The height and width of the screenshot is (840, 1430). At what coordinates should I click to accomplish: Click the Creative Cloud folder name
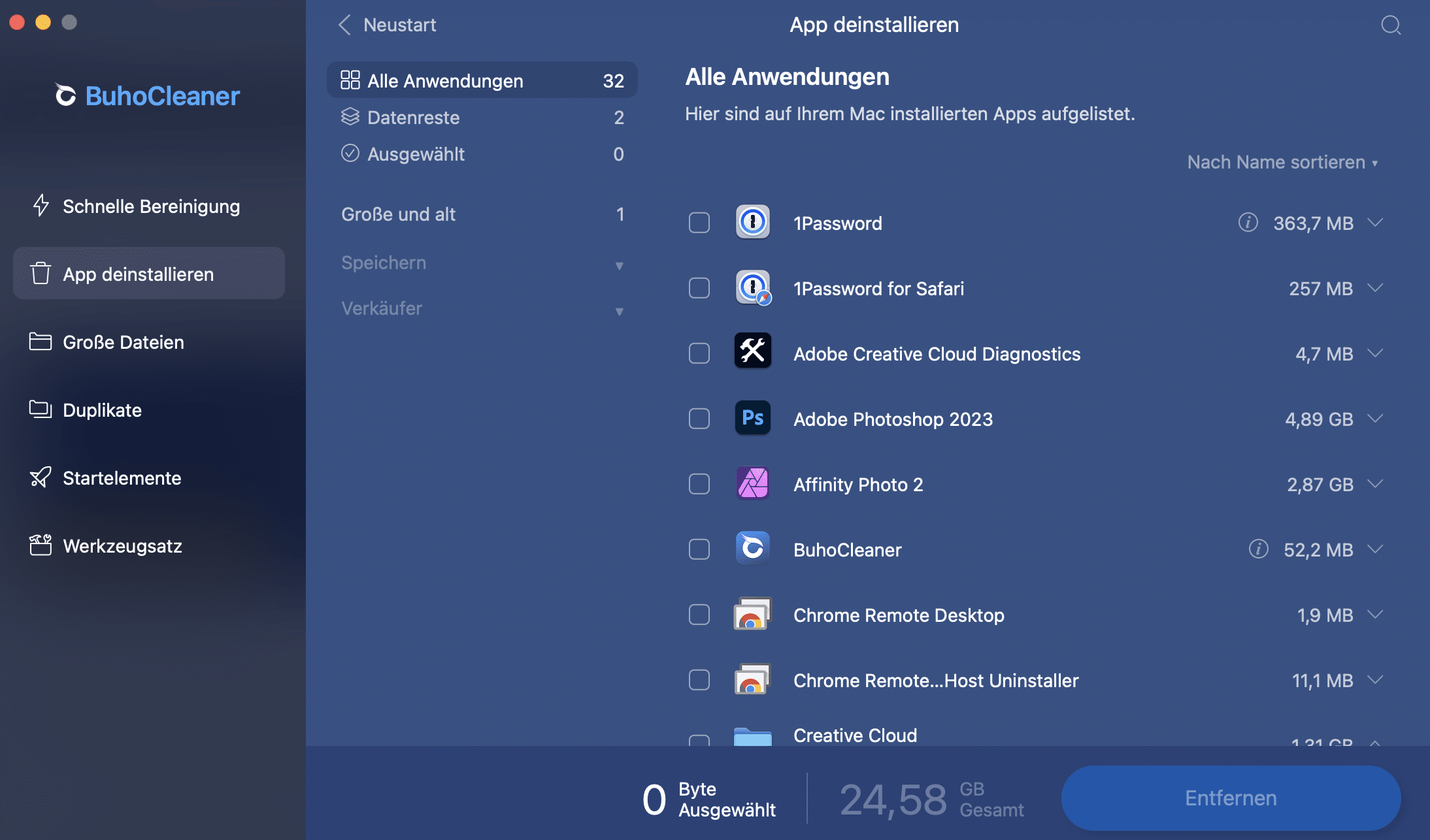(855, 735)
